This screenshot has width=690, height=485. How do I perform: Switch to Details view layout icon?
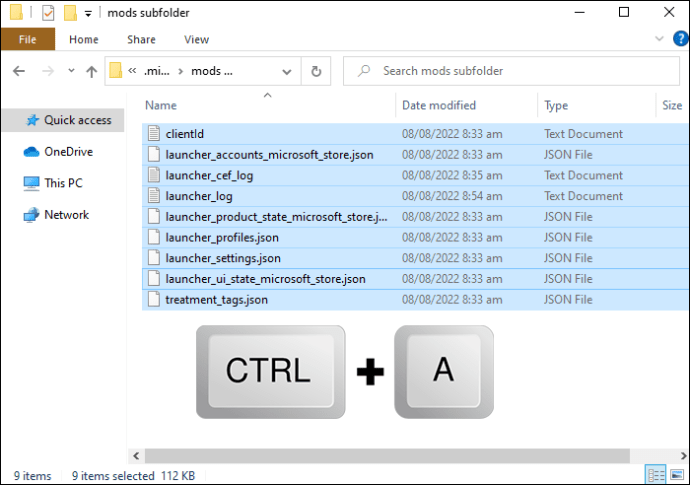656,475
